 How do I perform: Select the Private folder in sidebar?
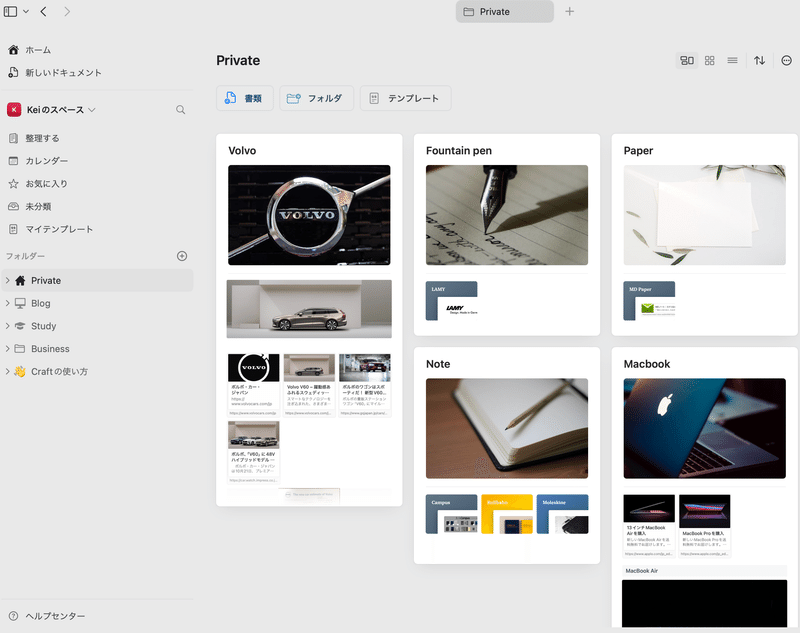coord(97,281)
